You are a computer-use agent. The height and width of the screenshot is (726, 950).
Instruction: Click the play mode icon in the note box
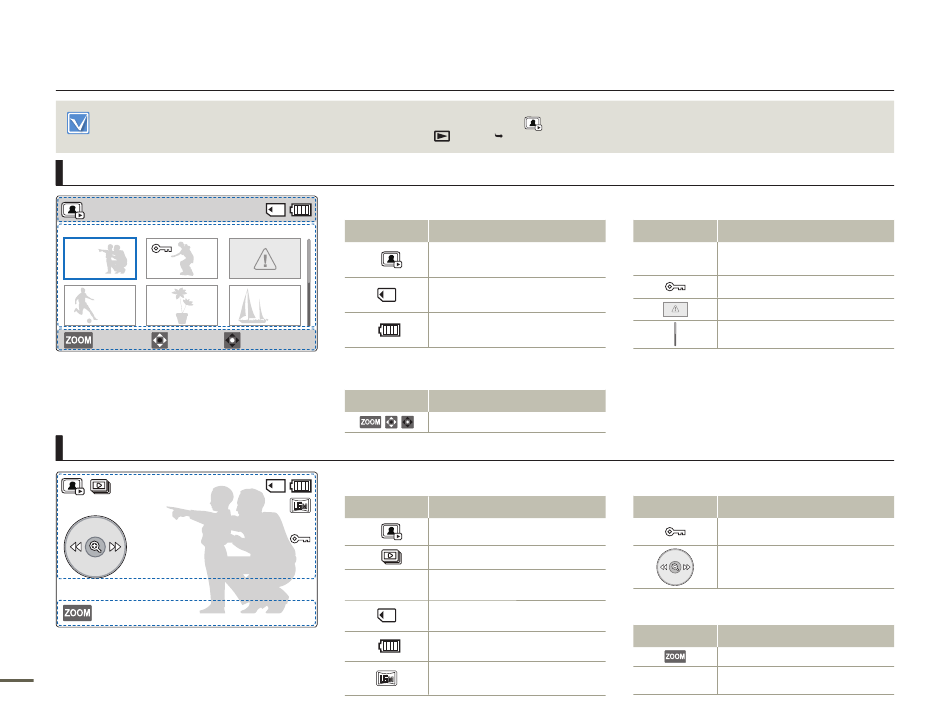[442, 136]
